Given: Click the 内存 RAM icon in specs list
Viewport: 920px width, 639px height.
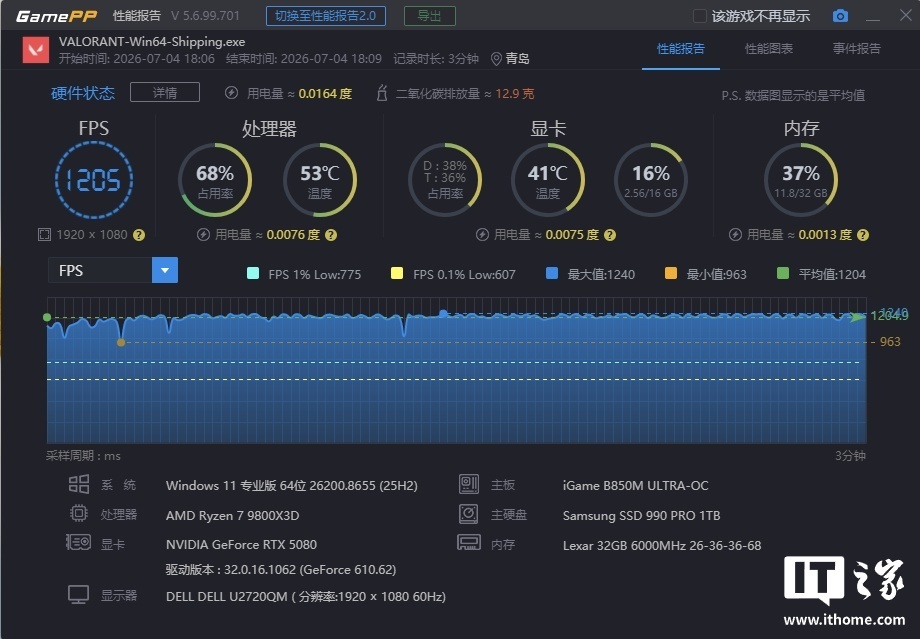Looking at the screenshot, I should tap(469, 542).
